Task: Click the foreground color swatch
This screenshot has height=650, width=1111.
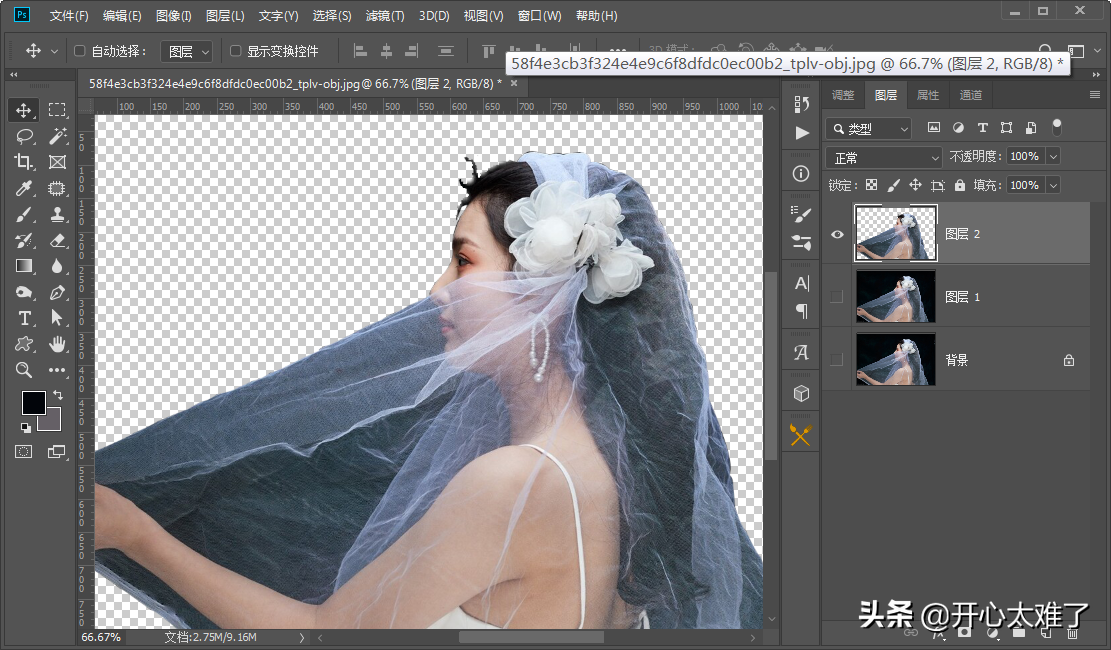Action: [34, 402]
